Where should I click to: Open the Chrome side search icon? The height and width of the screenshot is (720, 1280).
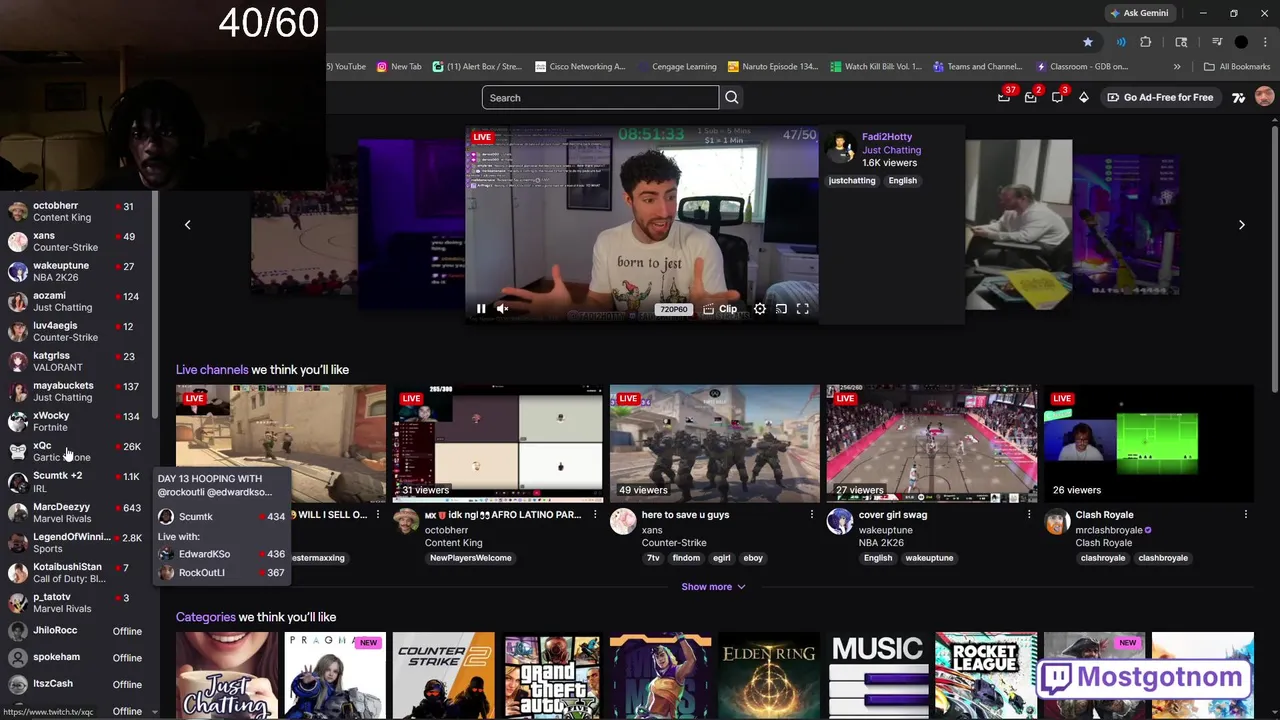[1181, 42]
